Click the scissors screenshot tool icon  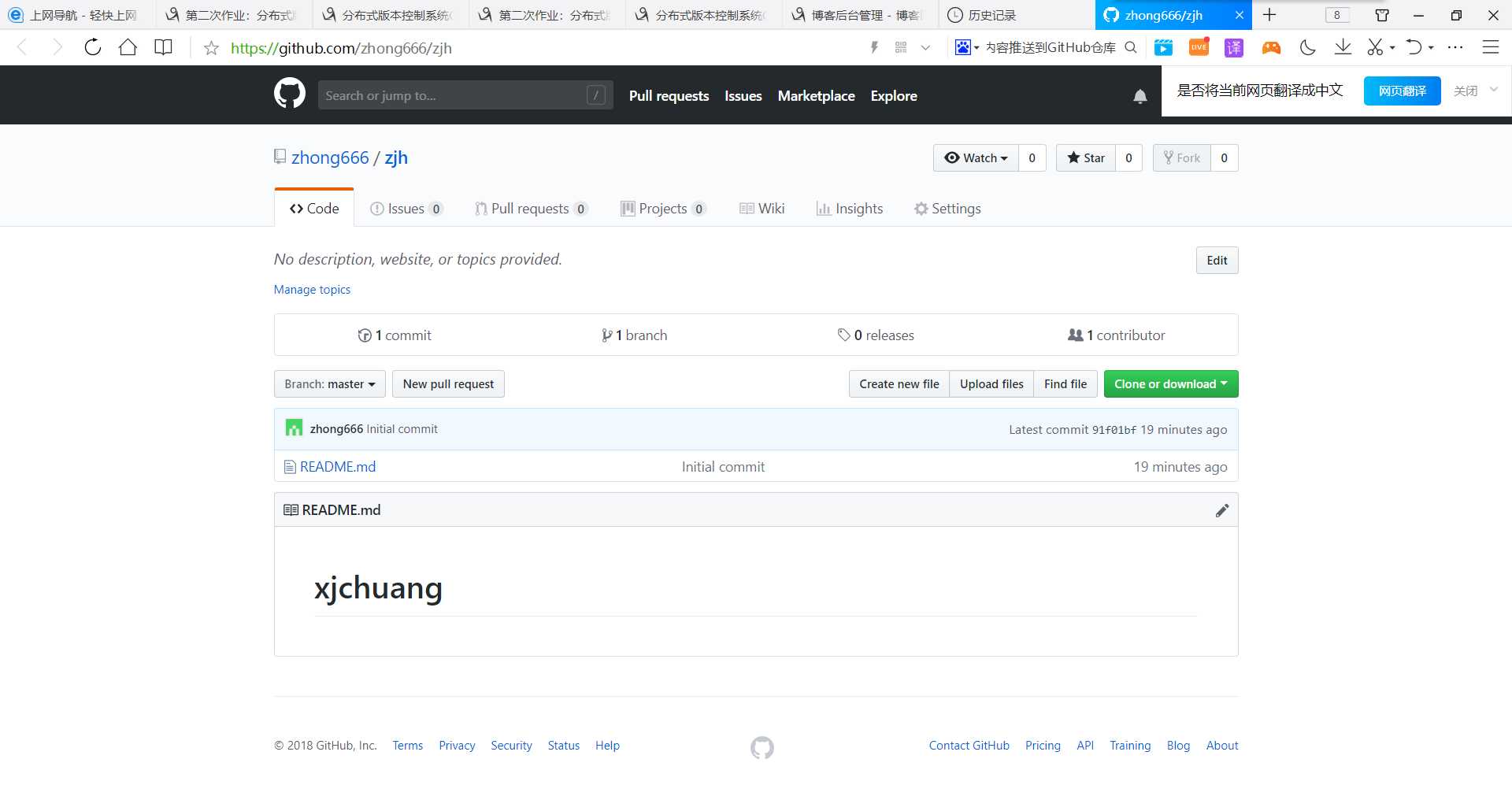click(1375, 47)
